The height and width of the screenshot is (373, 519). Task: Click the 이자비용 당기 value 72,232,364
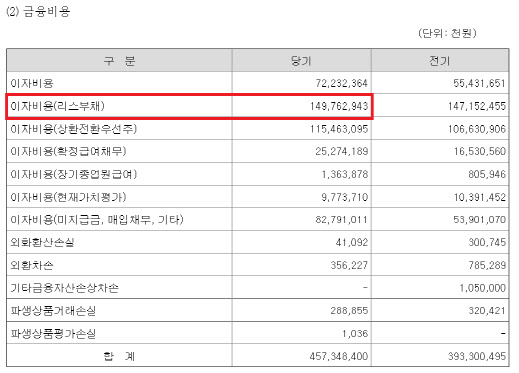pos(342,83)
